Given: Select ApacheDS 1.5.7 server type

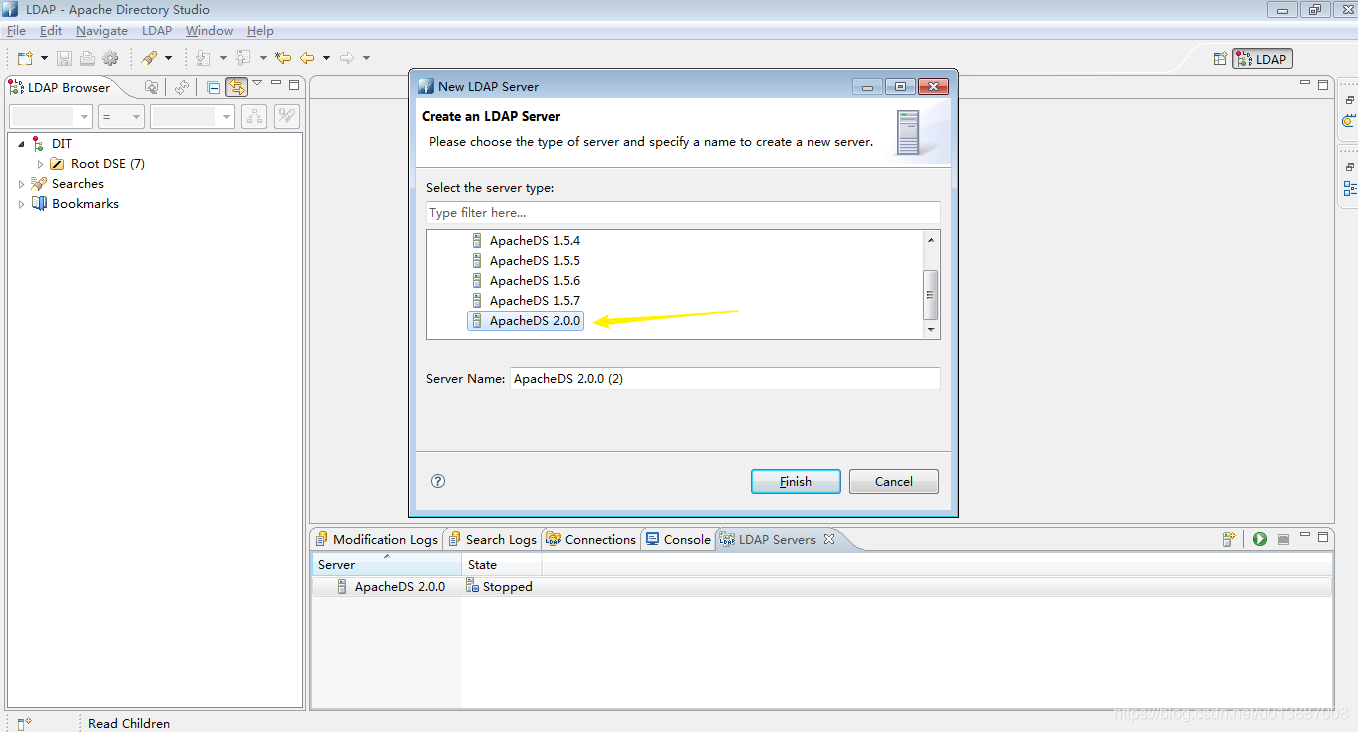Looking at the screenshot, I should (534, 301).
